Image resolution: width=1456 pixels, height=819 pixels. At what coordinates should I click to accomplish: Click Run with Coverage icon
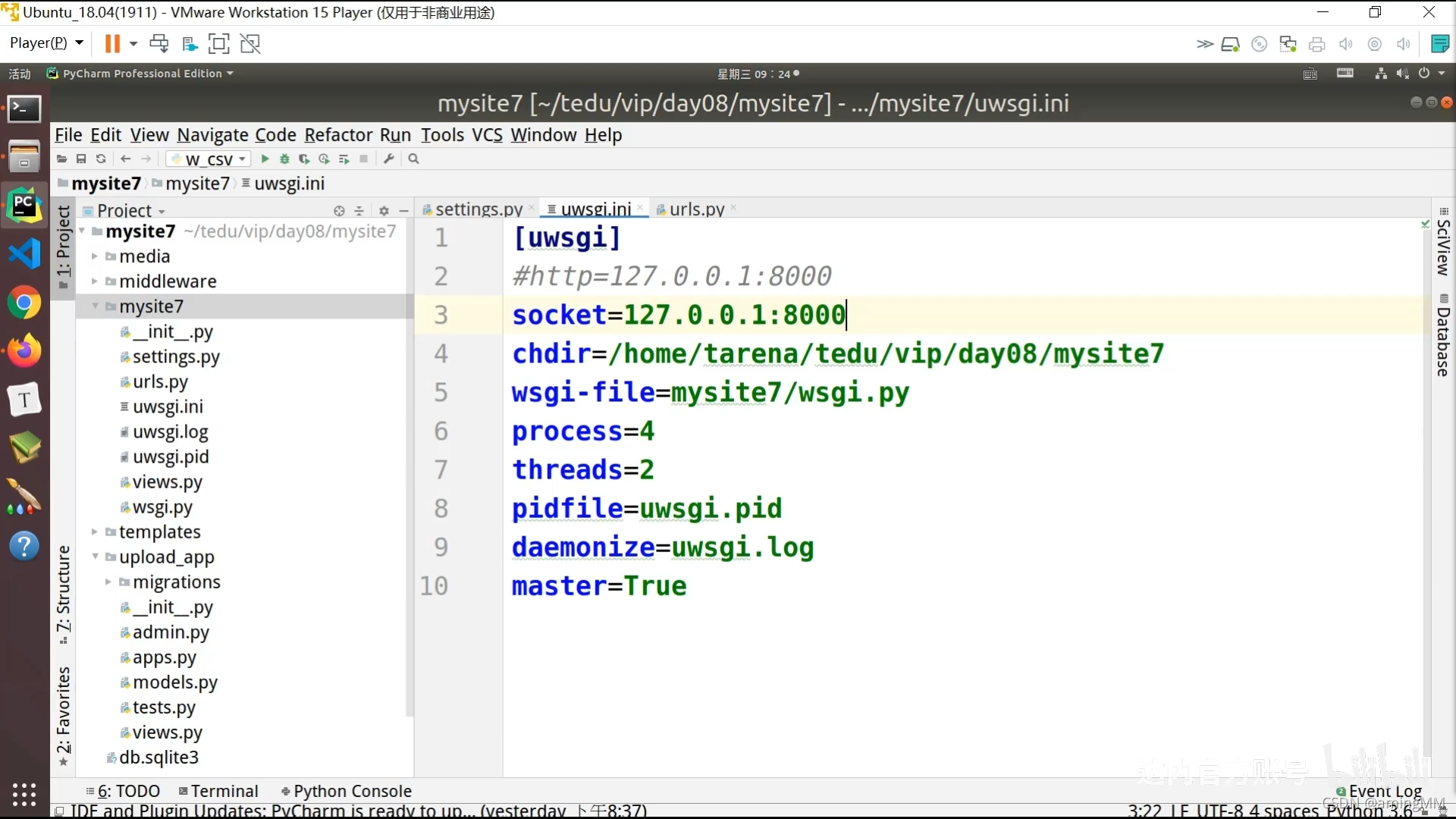pos(304,158)
